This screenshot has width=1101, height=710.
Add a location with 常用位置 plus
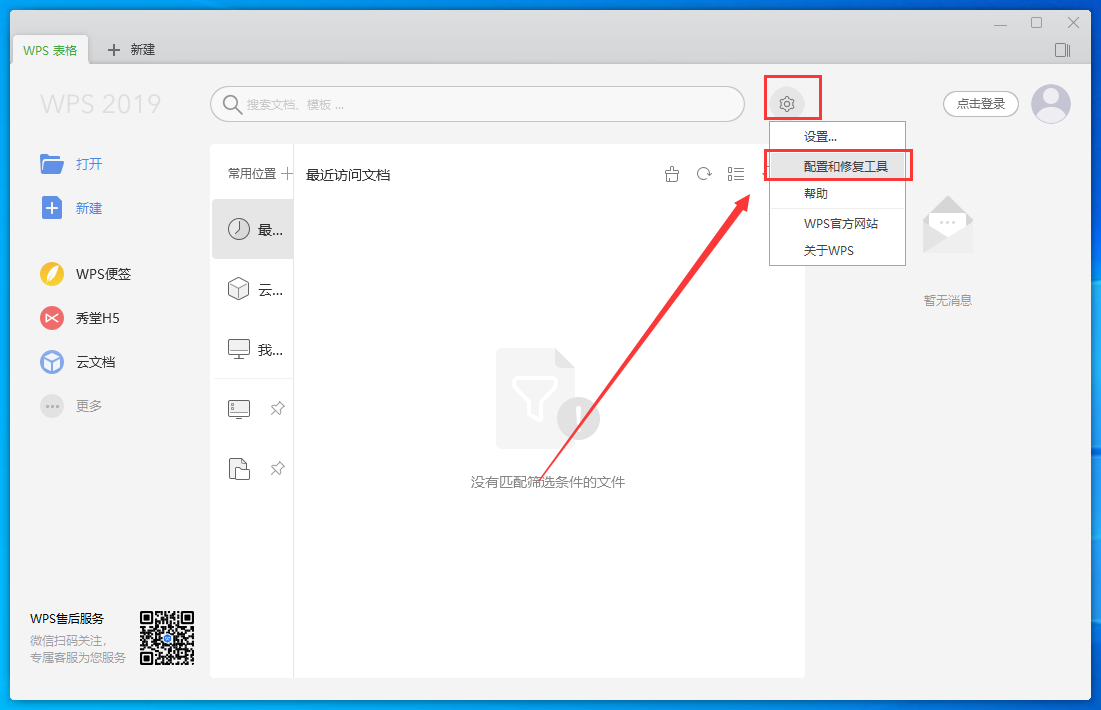(x=286, y=173)
